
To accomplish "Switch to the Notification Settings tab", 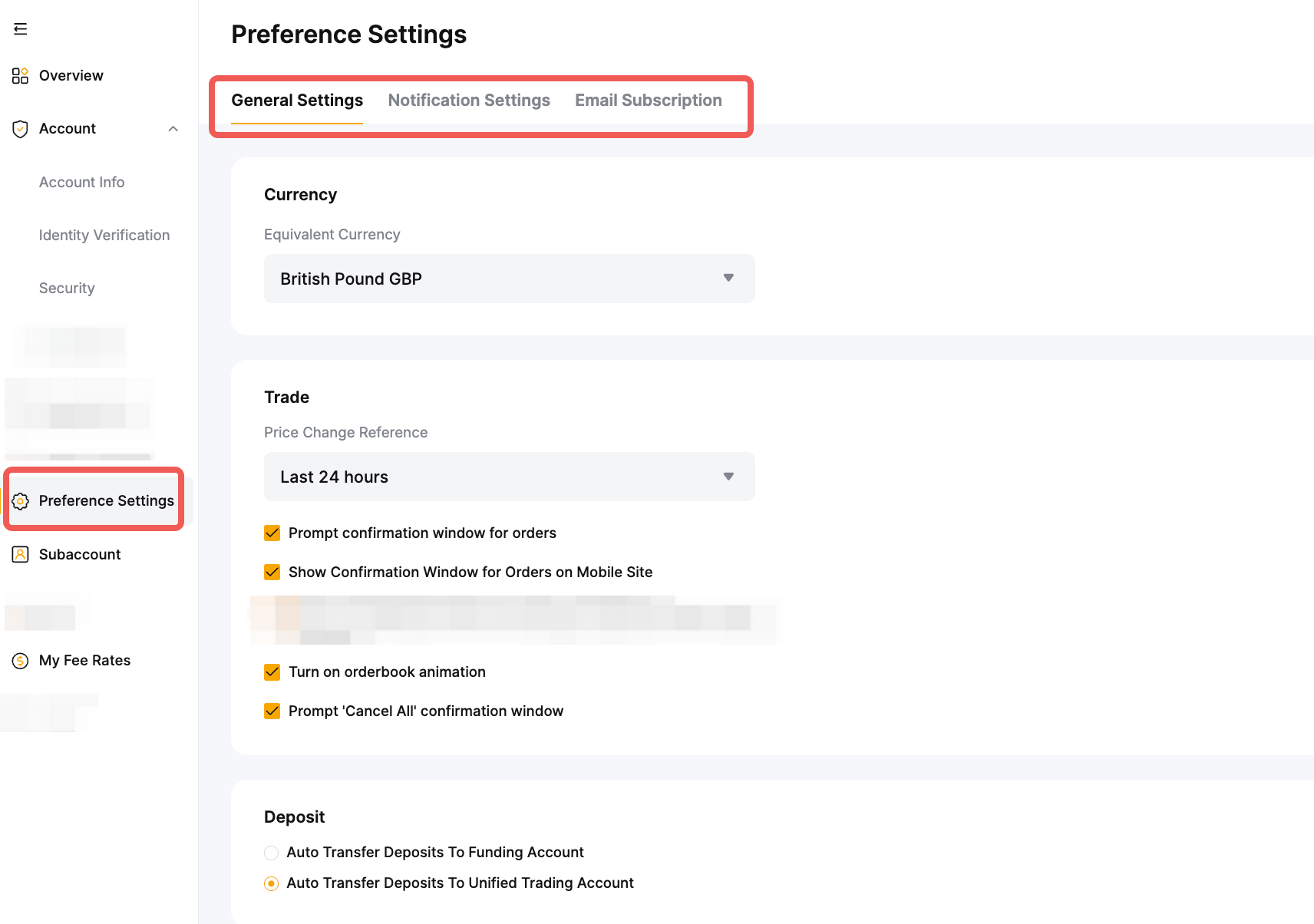I will coord(469,101).
